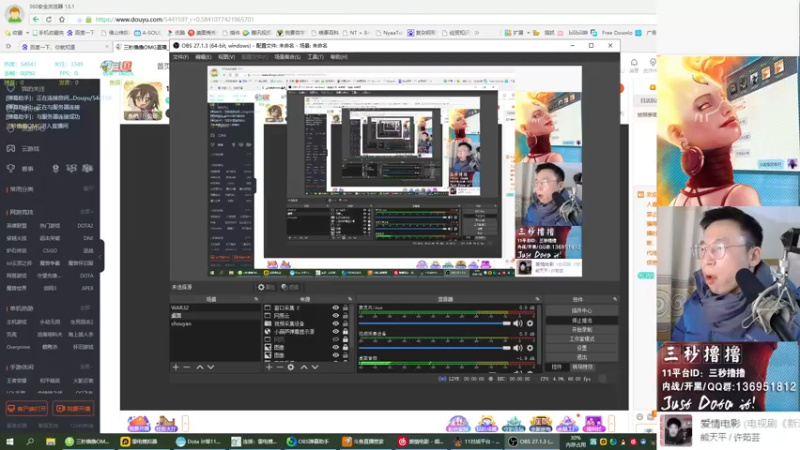Select the WAR32 scene

pyautogui.click(x=215, y=308)
